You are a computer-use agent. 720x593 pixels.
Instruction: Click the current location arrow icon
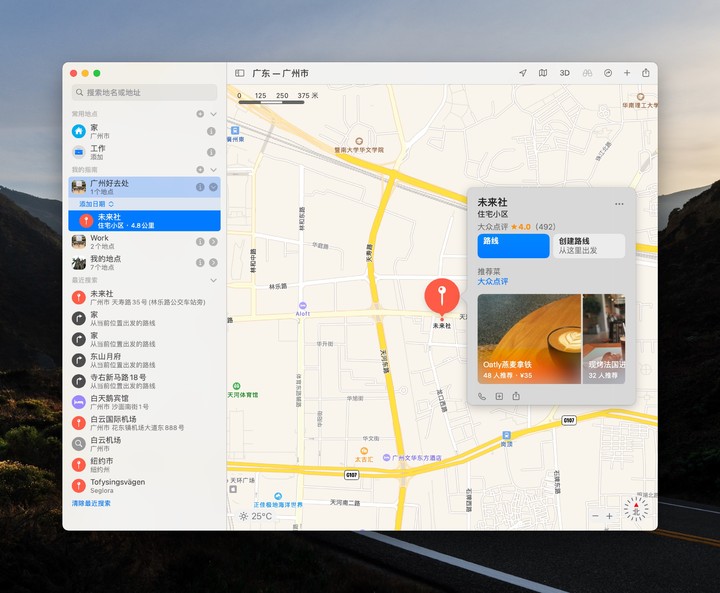pos(522,73)
